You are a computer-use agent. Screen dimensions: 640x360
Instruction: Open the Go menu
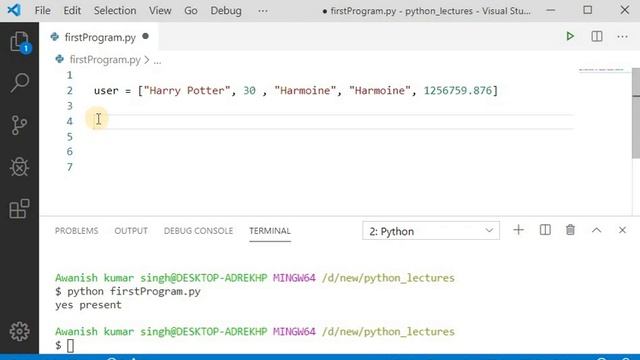click(191, 11)
